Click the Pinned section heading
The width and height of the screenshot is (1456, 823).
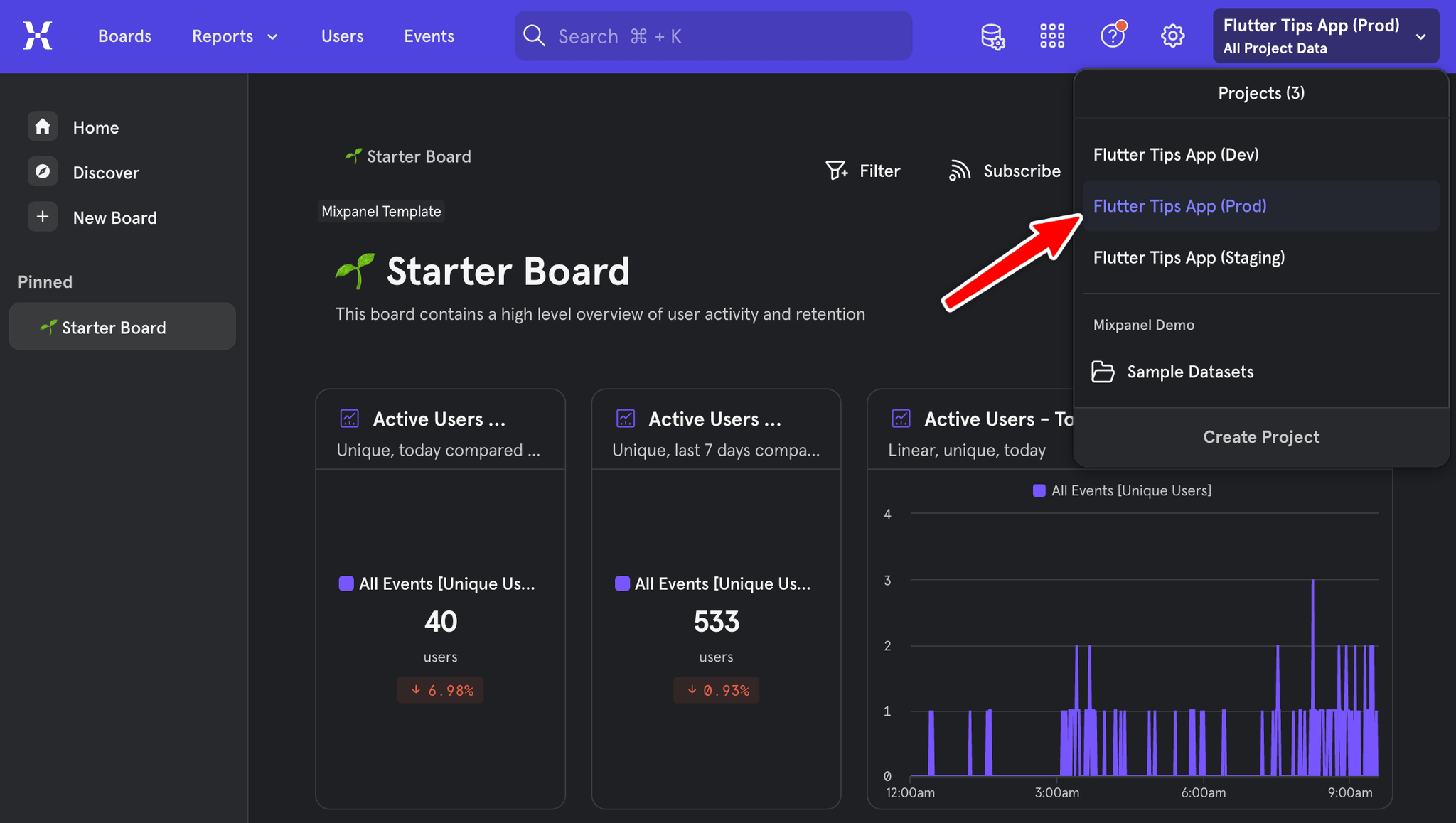pyautogui.click(x=45, y=281)
